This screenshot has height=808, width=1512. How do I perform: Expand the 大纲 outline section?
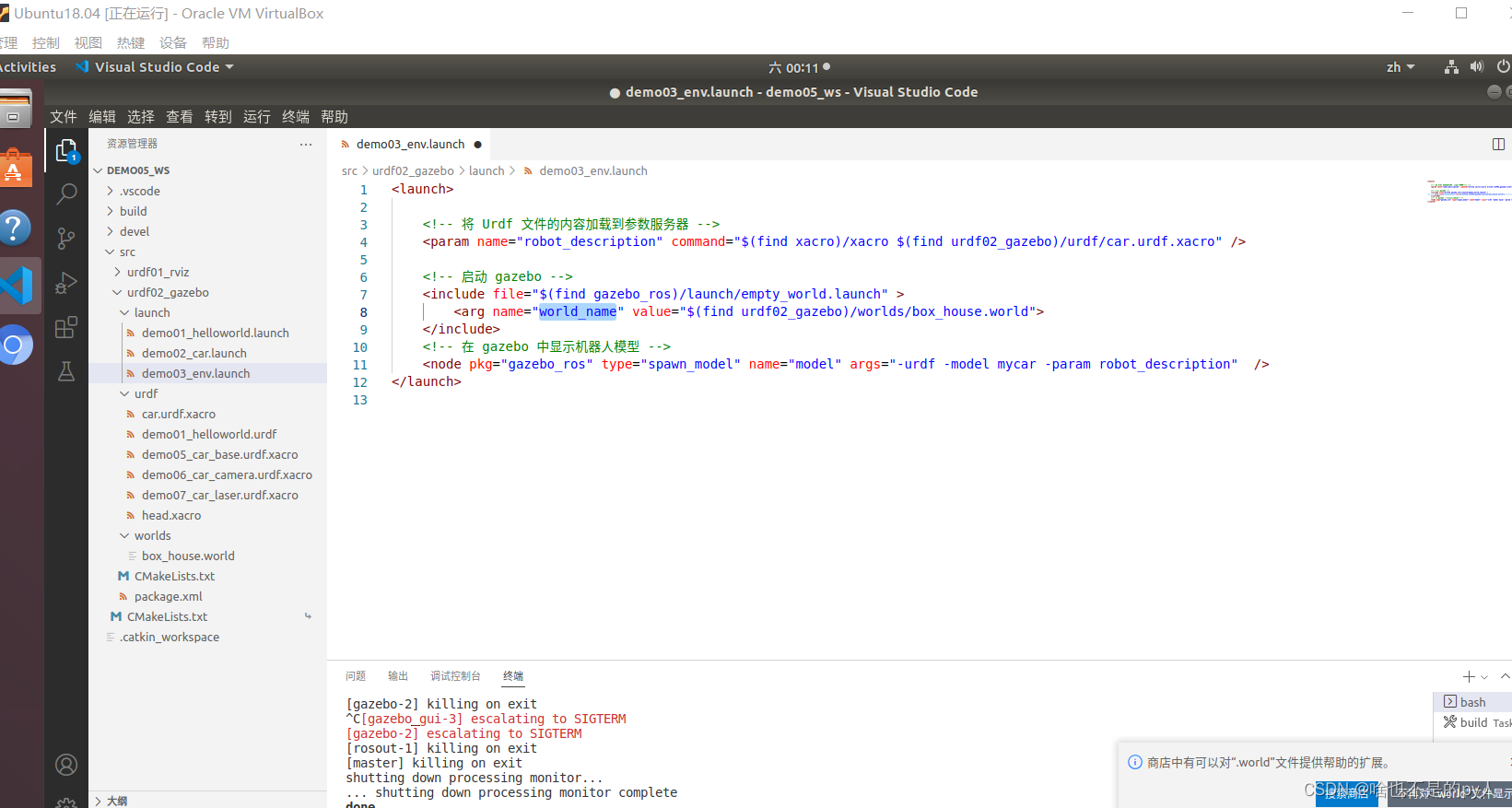click(207, 801)
